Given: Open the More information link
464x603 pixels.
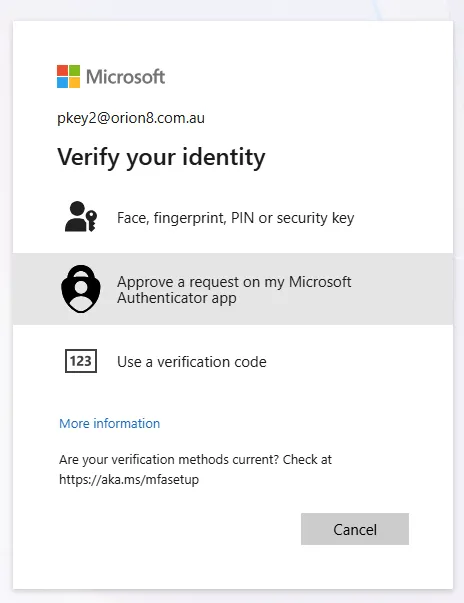Looking at the screenshot, I should (110, 423).
